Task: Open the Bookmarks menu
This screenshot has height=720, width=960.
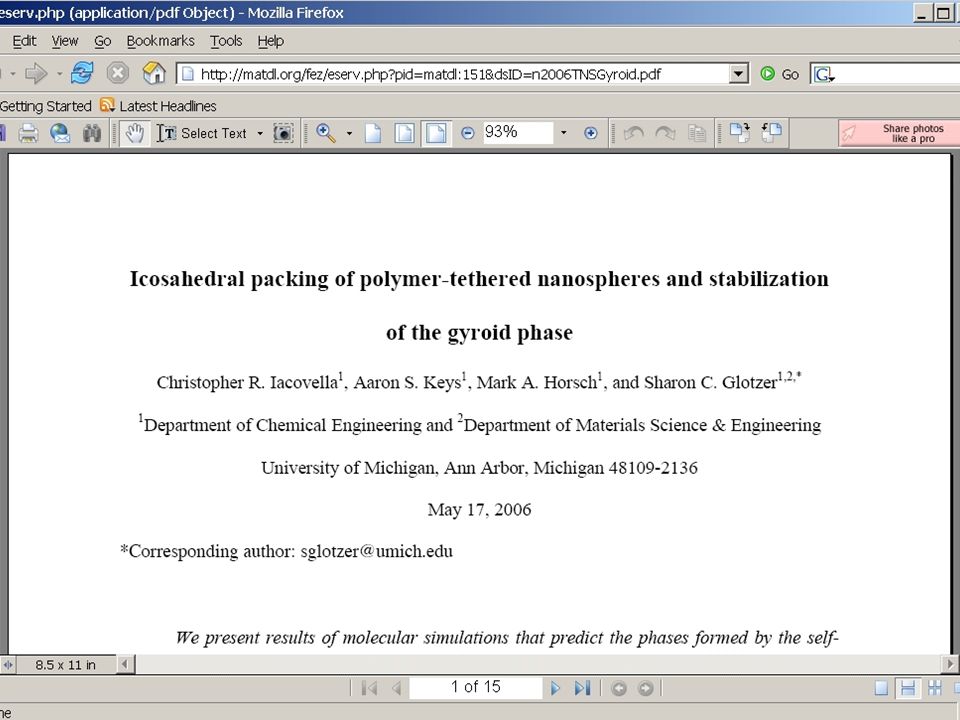Action: (160, 41)
